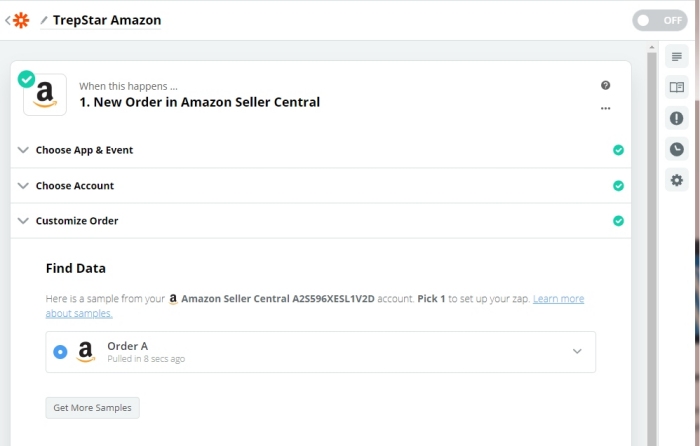This screenshot has width=700, height=446.
Task: Expand Order A sample details chevron
Action: coord(577,351)
